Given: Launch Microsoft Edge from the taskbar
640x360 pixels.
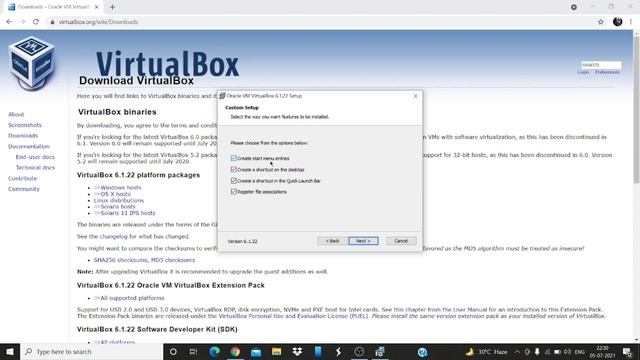Looking at the screenshot, I should 215,351.
